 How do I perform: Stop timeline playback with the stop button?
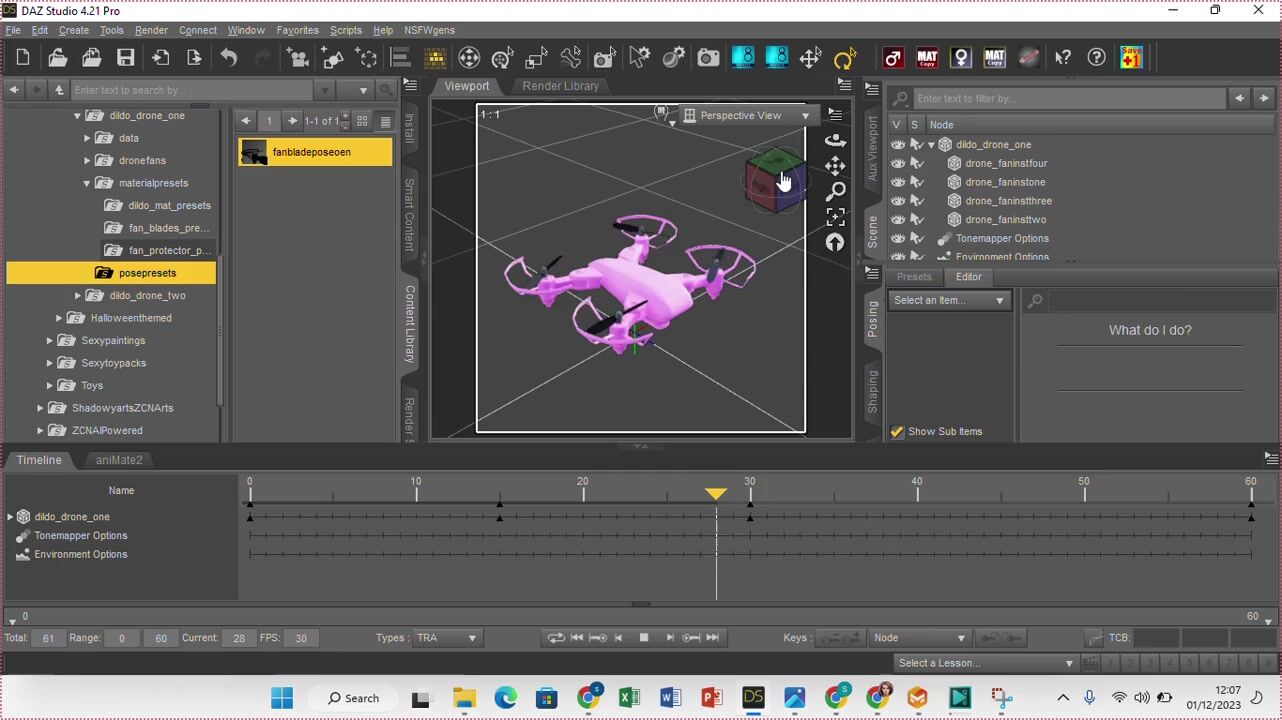point(644,638)
